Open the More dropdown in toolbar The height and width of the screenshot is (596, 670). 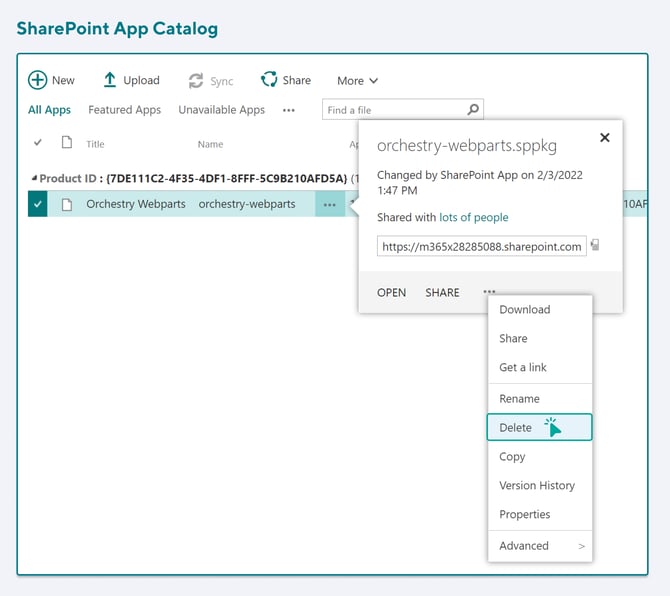[x=357, y=81]
